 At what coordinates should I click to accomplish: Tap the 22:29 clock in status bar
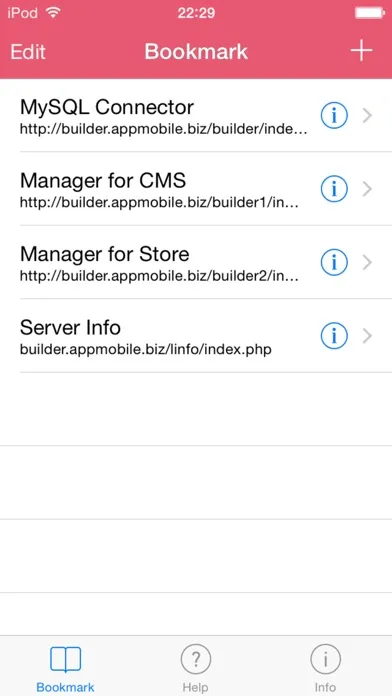click(x=196, y=13)
